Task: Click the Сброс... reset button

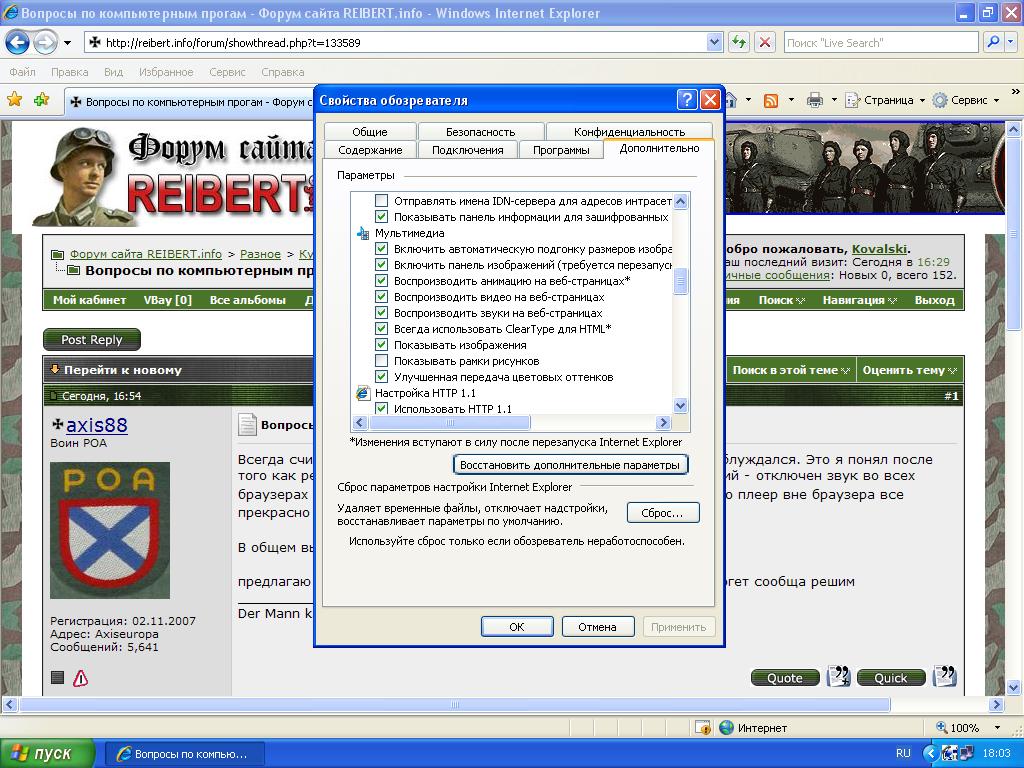Action: (x=662, y=513)
